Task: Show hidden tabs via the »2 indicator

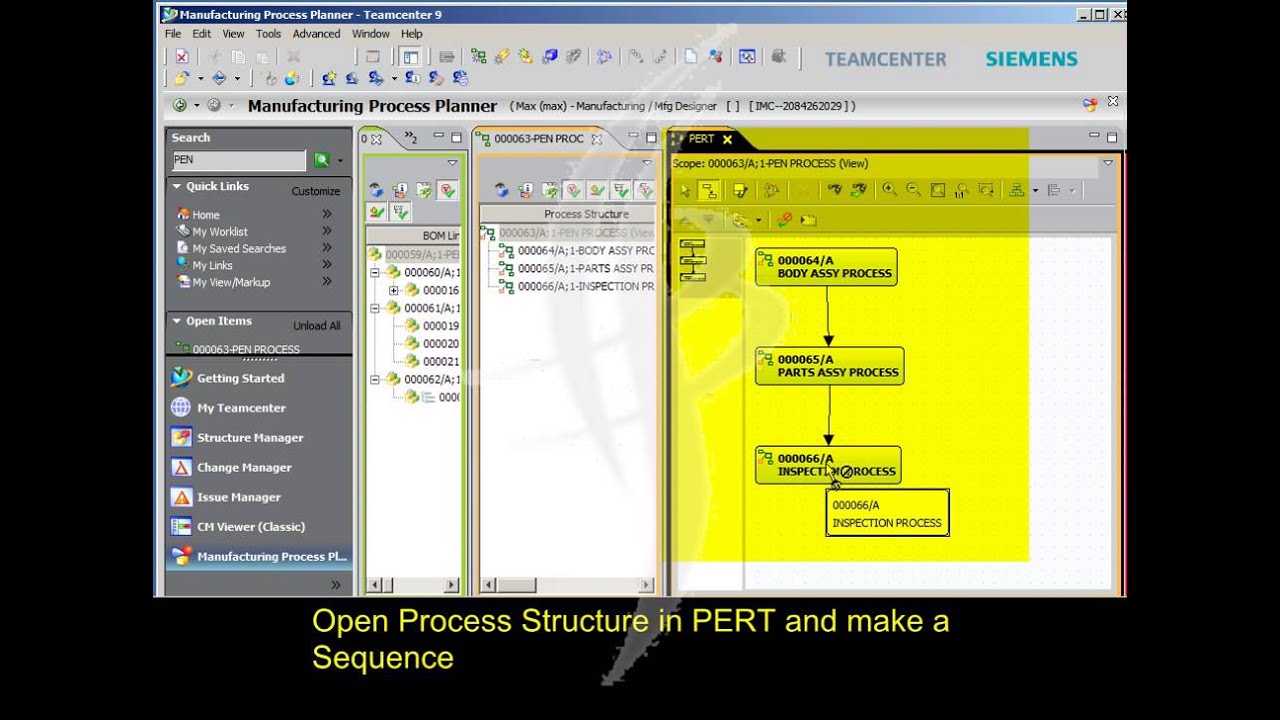Action: 411,138
